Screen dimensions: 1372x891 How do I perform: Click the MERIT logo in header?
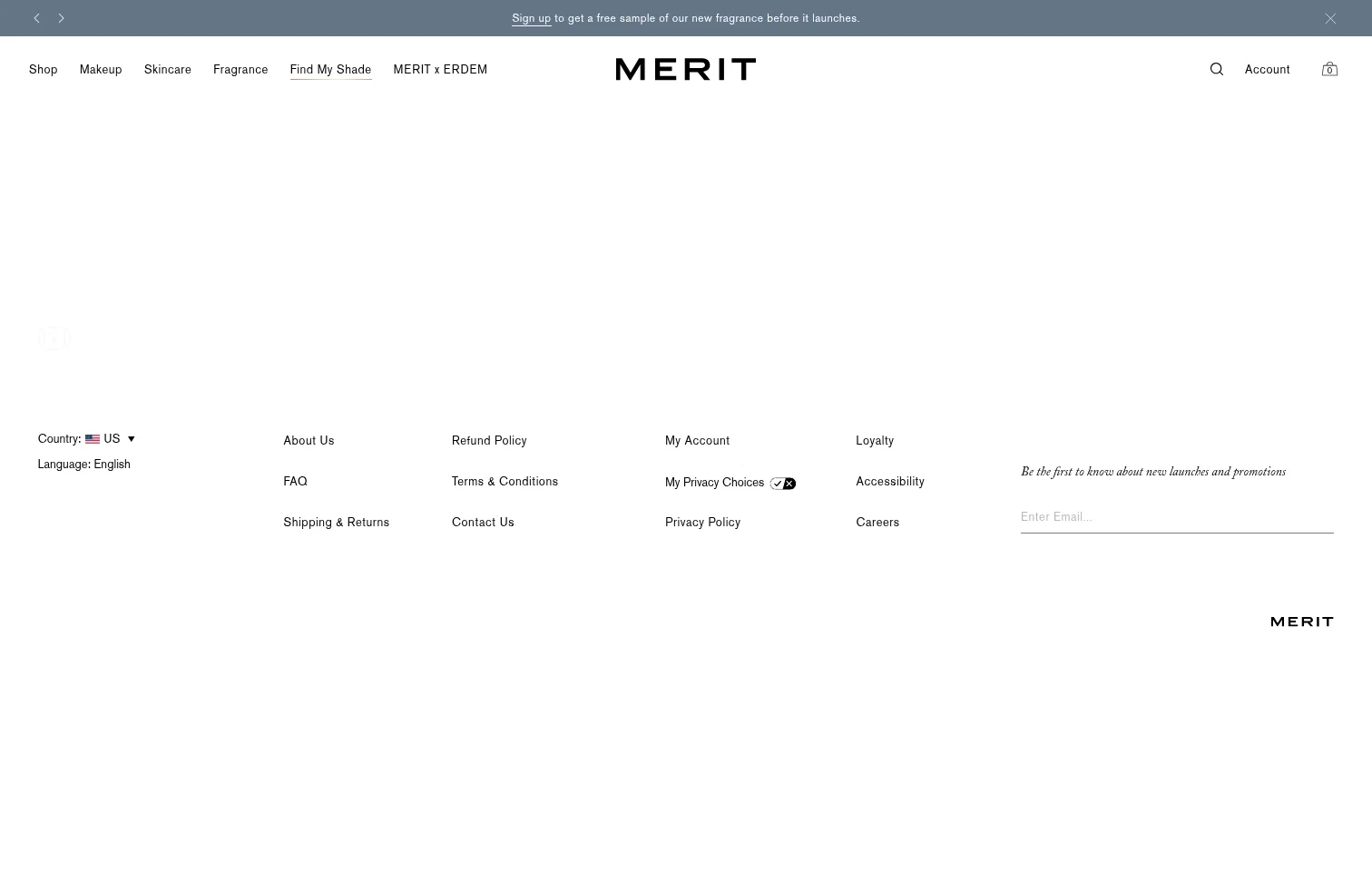tap(686, 69)
